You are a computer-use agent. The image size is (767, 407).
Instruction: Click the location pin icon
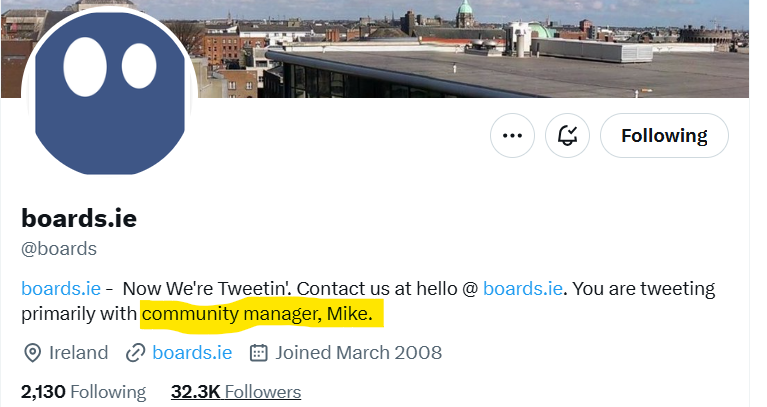[32, 352]
